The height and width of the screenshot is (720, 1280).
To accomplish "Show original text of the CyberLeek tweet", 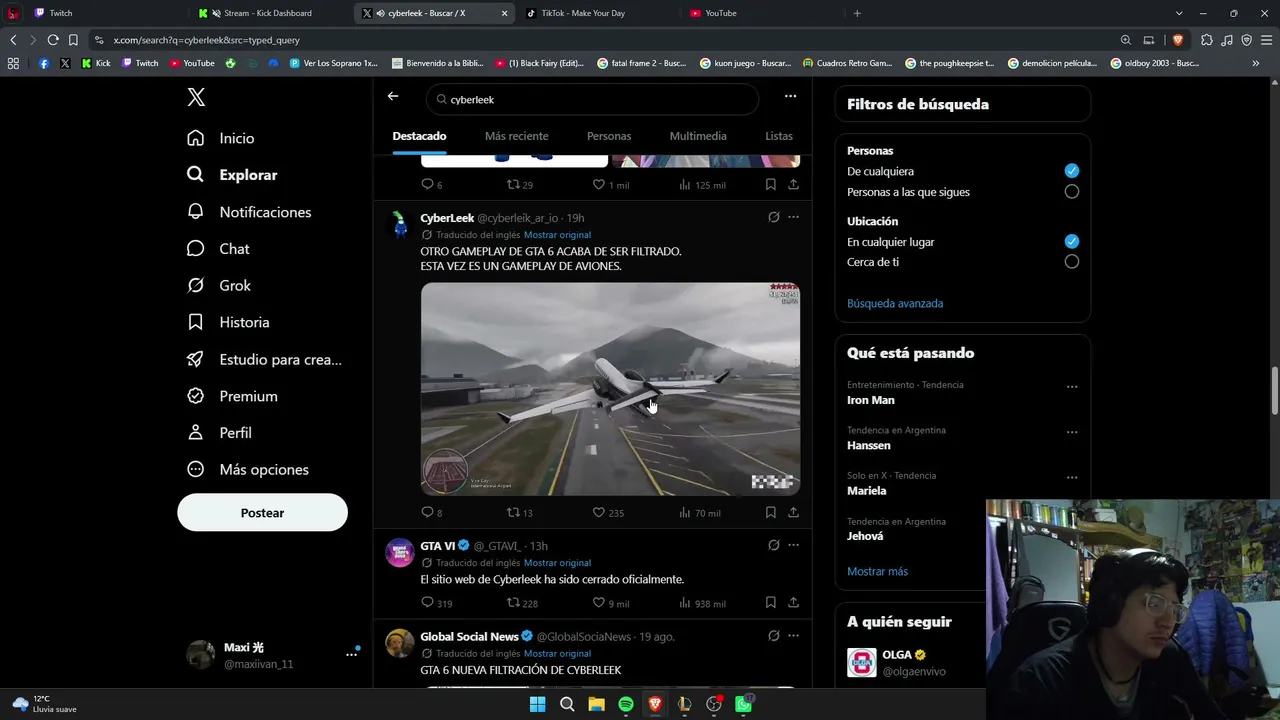I will (x=557, y=235).
